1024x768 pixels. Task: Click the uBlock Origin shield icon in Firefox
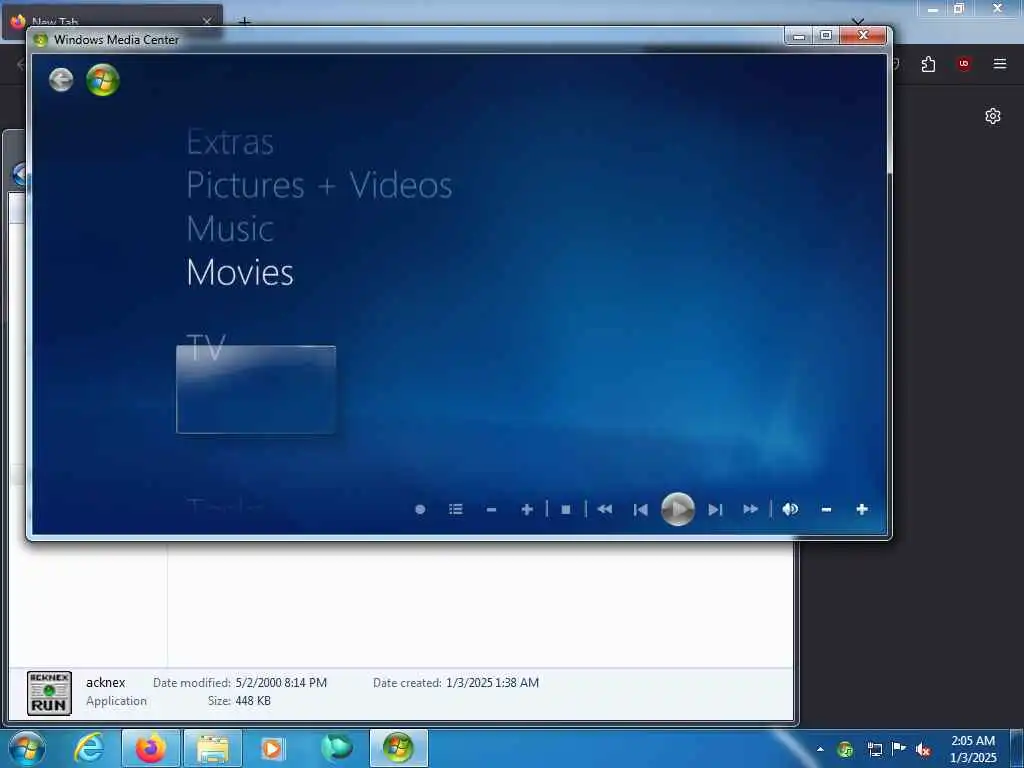pos(964,64)
